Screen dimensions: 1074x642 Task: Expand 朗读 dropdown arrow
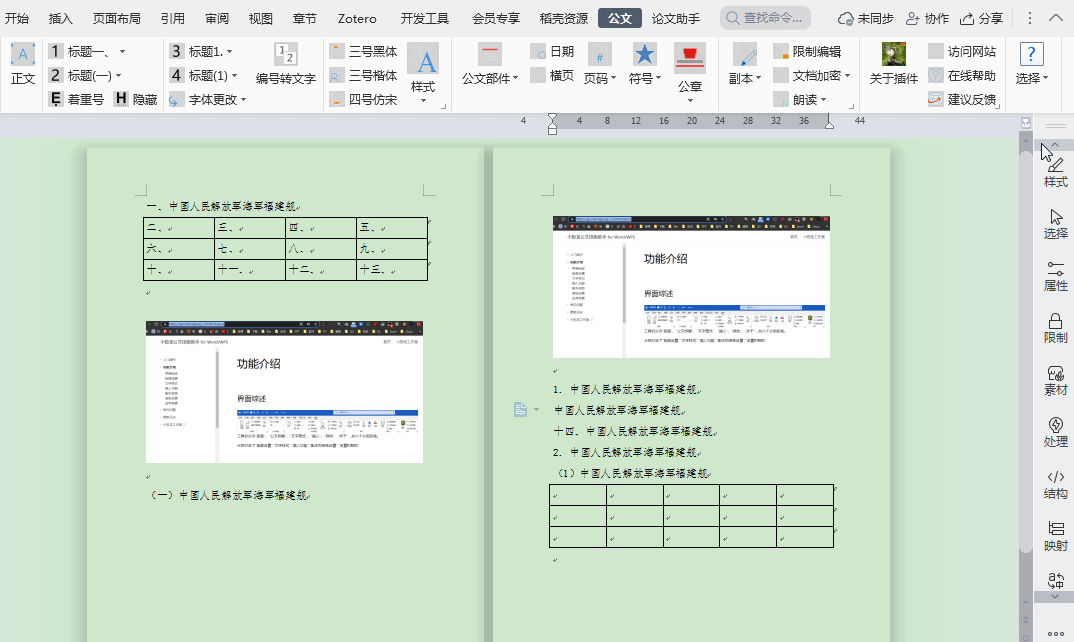tap(823, 100)
